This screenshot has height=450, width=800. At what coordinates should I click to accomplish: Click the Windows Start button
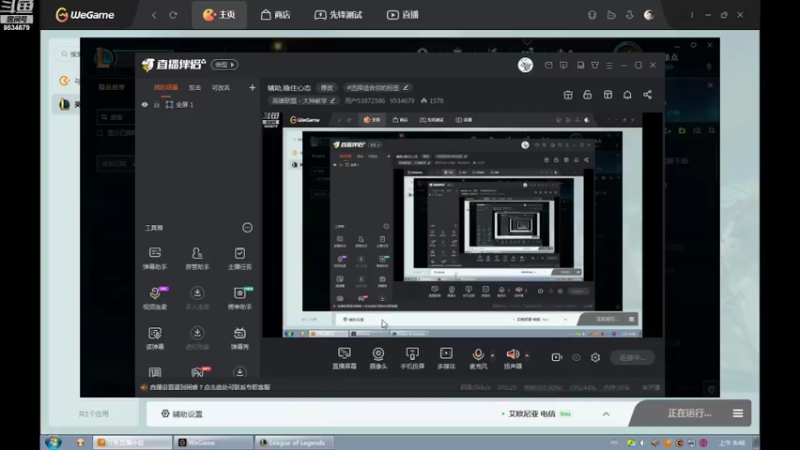coord(53,442)
